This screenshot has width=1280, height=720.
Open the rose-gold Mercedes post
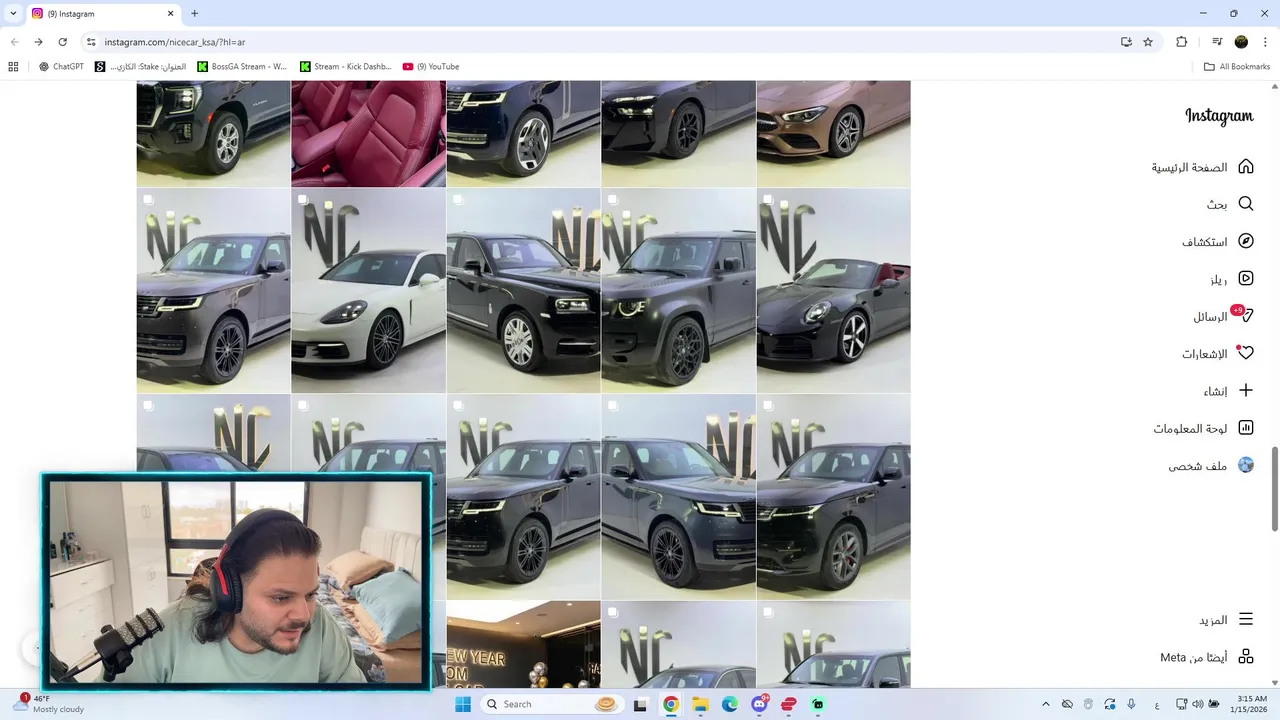pyautogui.click(x=833, y=134)
